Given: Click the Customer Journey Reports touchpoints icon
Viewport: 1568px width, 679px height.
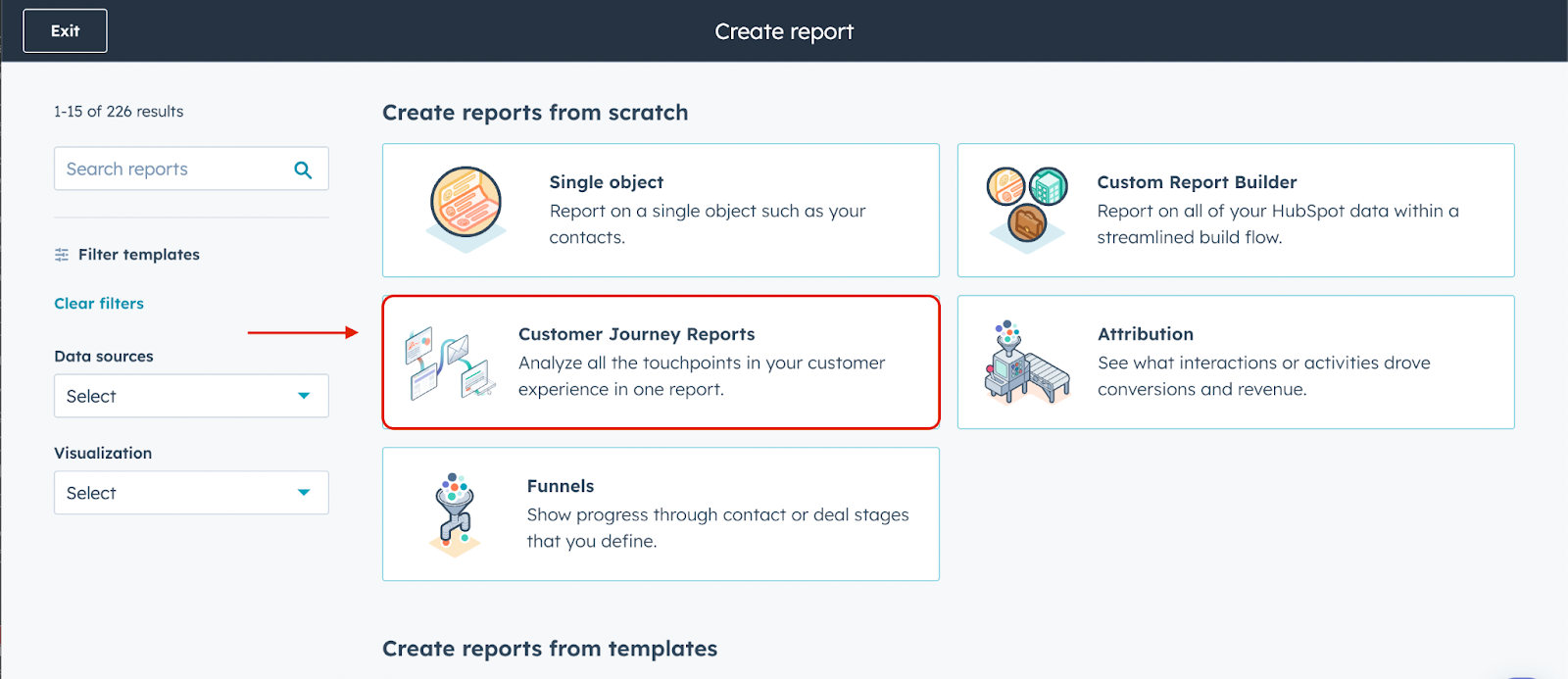Looking at the screenshot, I should coord(451,362).
